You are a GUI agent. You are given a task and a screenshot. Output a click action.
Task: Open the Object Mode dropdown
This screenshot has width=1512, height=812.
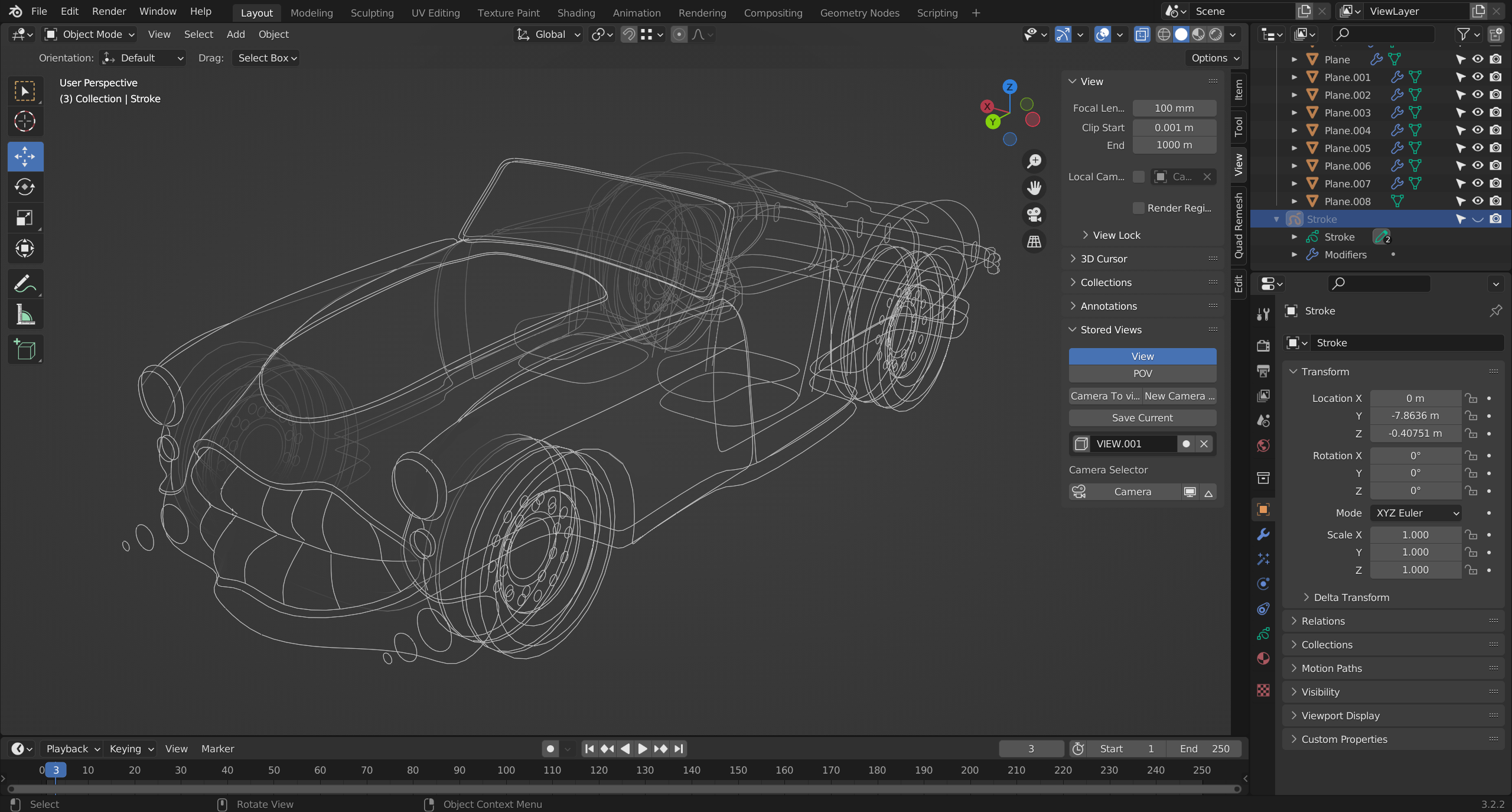90,34
